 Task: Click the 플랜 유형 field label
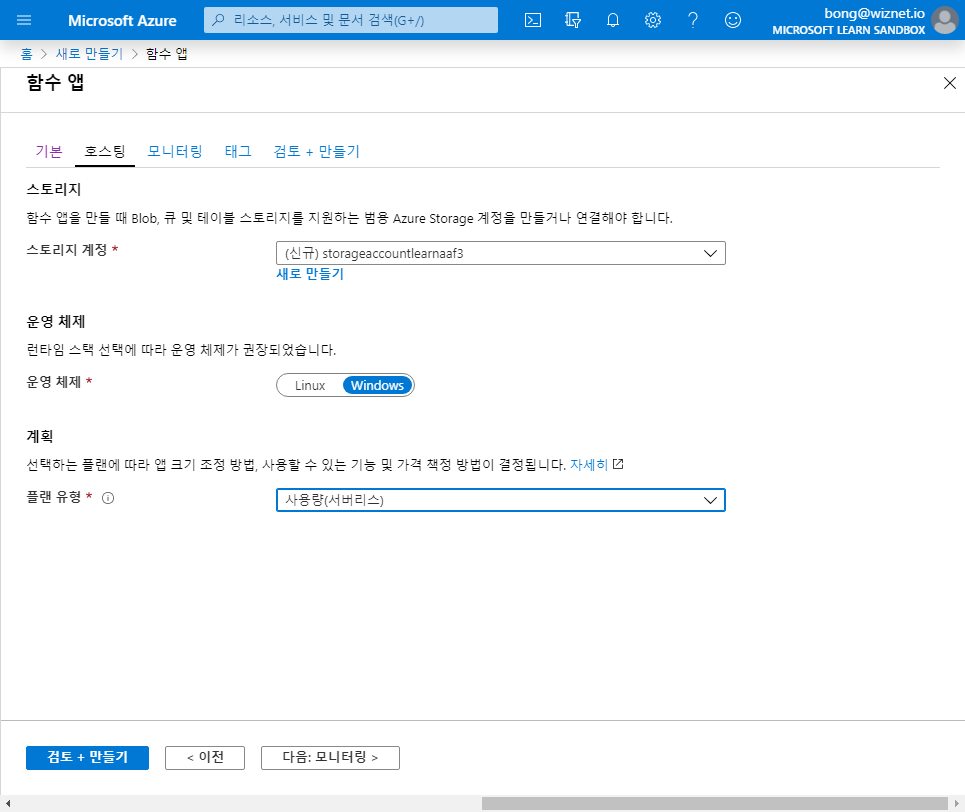[x=54, y=497]
